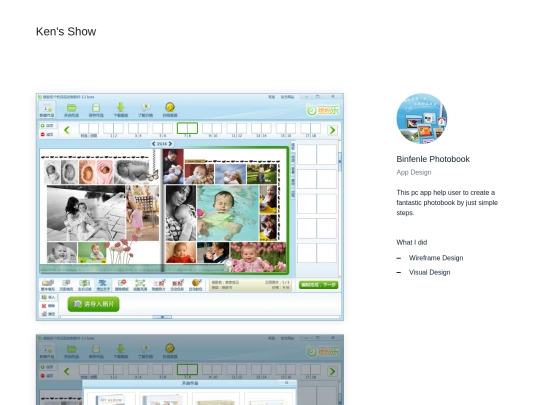The width and height of the screenshot is (540, 405).
Task: Choose the last blank layout in right template panel
Action: click(x=316, y=253)
